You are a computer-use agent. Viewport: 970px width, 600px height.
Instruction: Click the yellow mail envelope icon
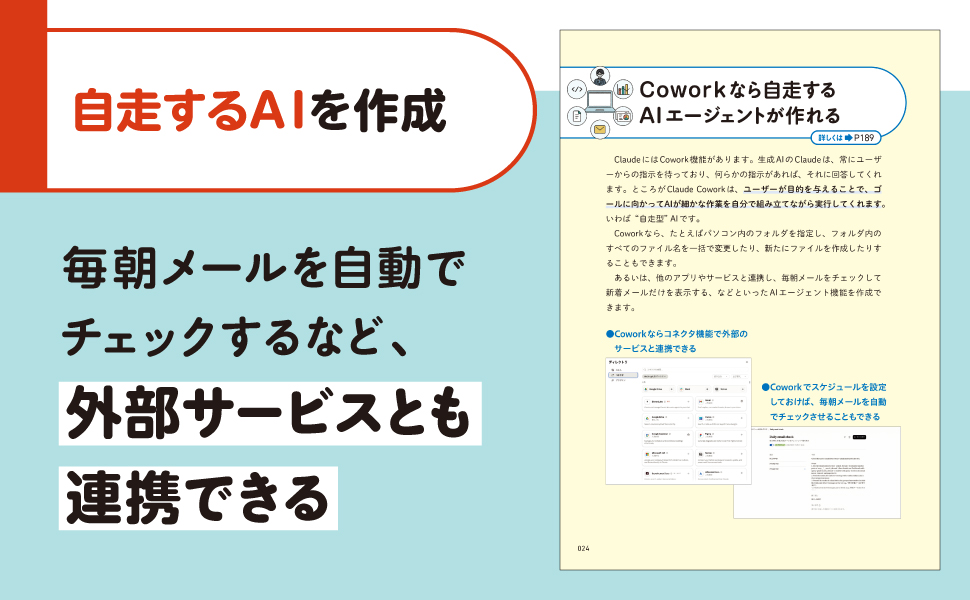click(x=599, y=129)
